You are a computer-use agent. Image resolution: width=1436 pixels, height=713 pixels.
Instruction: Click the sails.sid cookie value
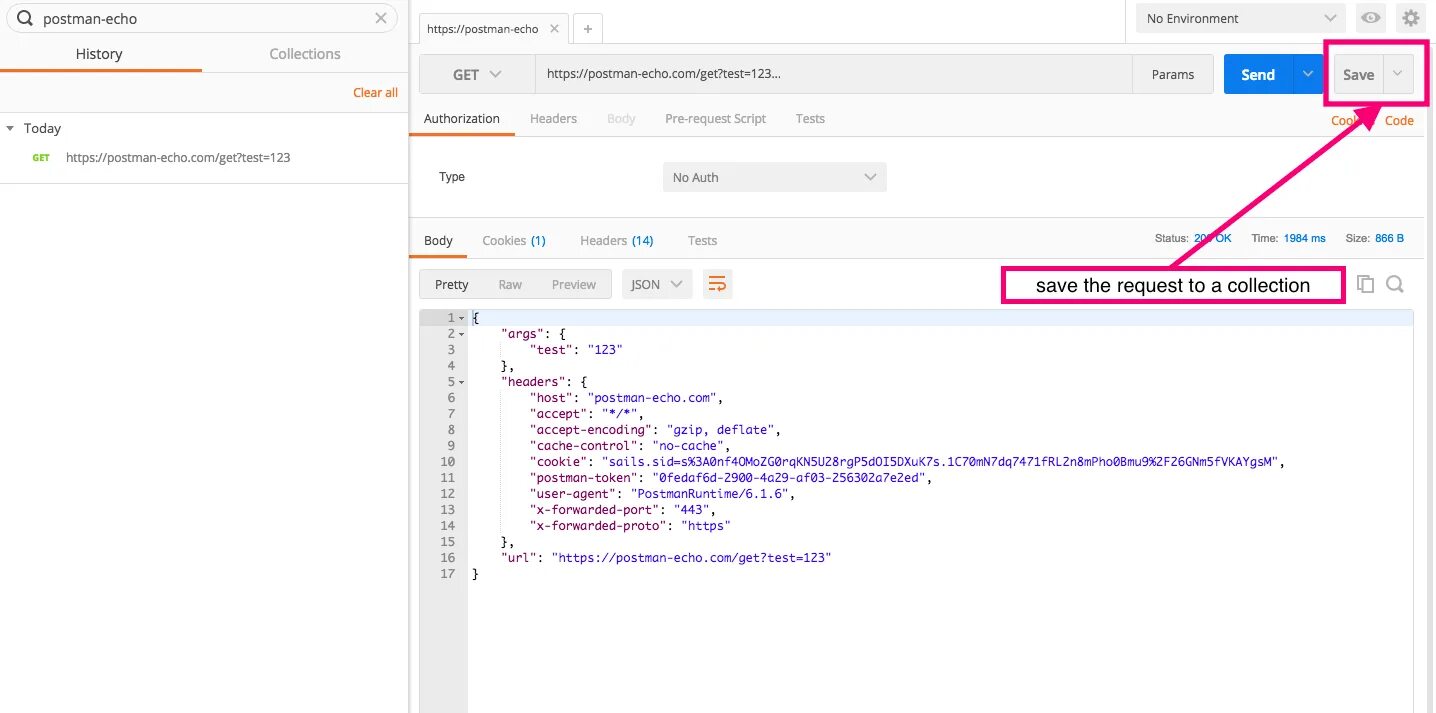click(x=942, y=462)
